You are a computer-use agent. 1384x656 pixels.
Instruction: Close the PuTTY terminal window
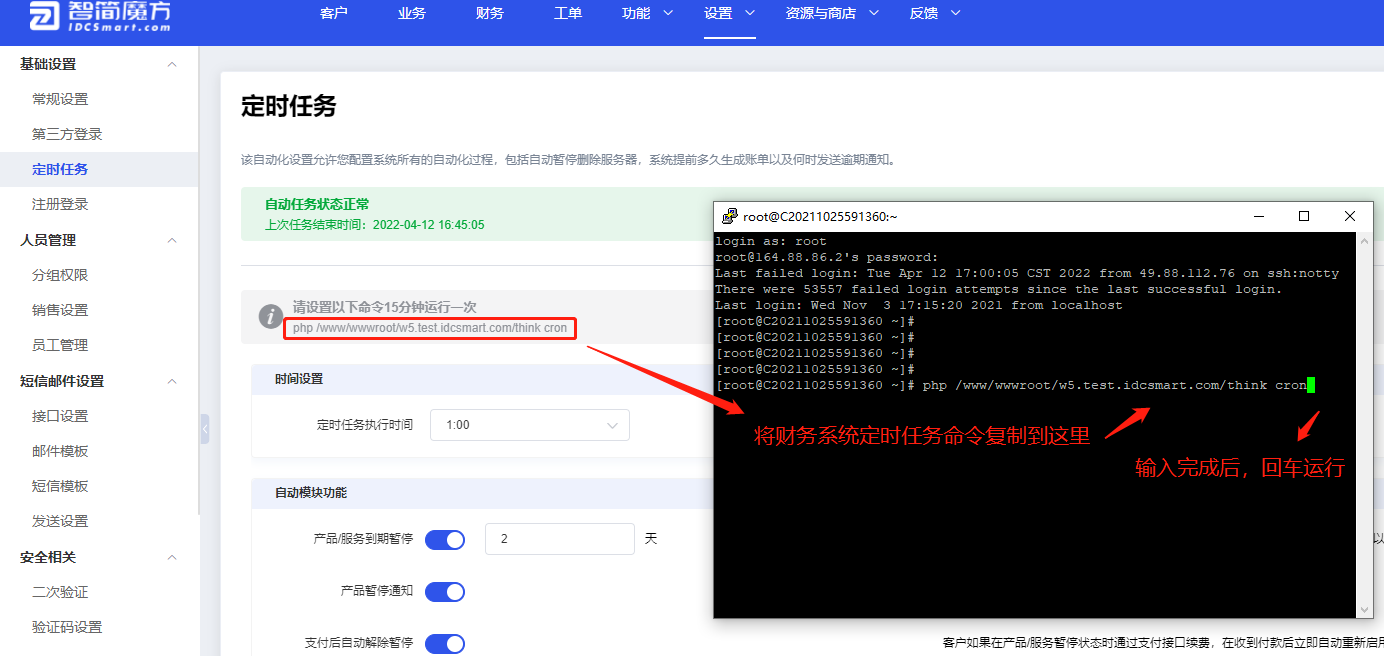1350,216
